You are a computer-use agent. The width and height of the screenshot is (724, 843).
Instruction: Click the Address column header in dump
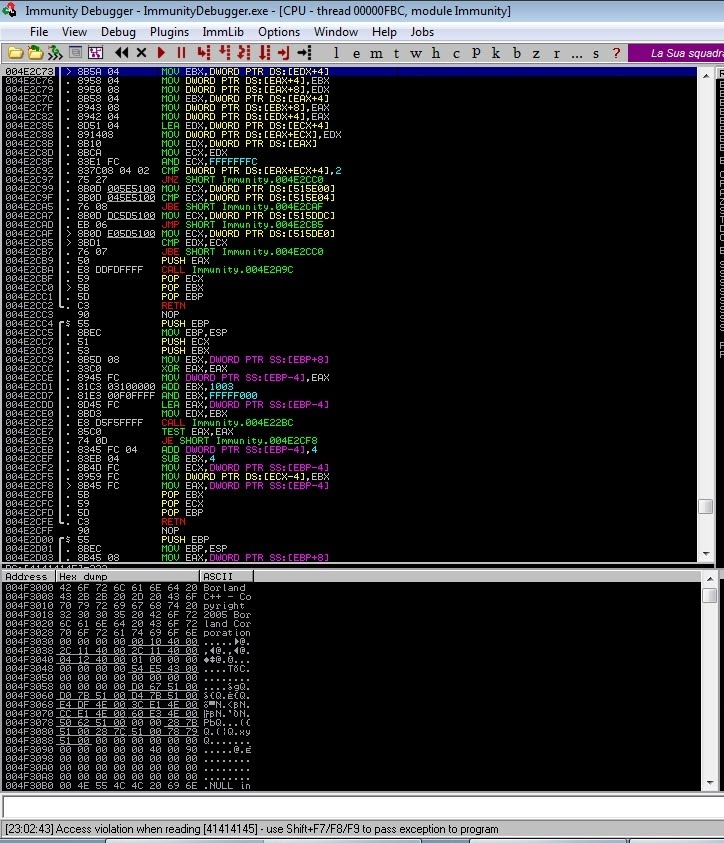[x=28, y=576]
